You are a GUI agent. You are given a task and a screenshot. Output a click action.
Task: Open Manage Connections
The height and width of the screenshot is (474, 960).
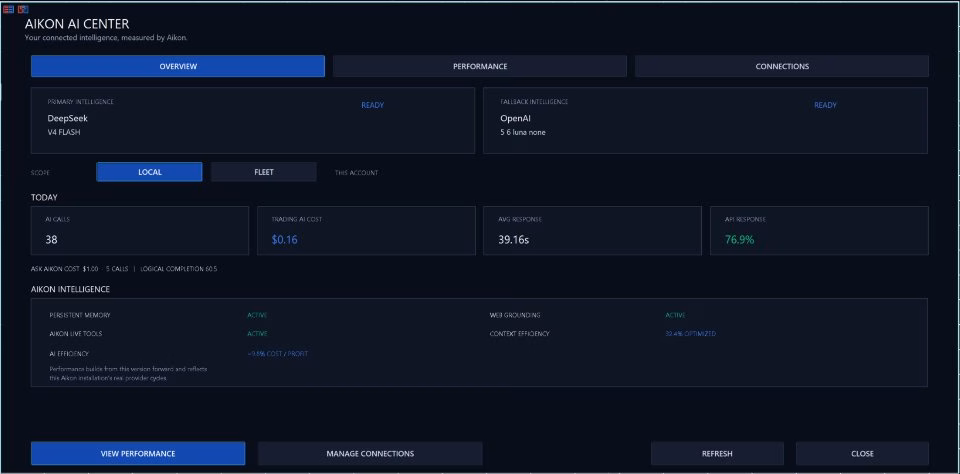[x=370, y=454]
